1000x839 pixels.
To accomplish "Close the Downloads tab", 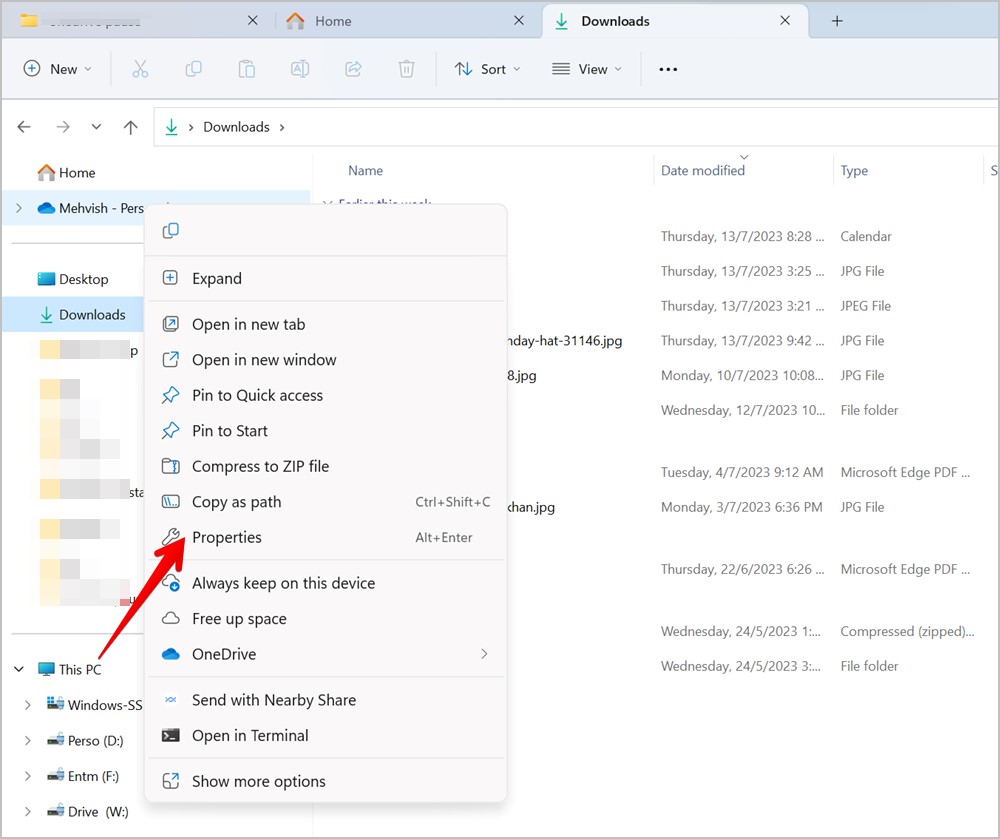I will [785, 20].
